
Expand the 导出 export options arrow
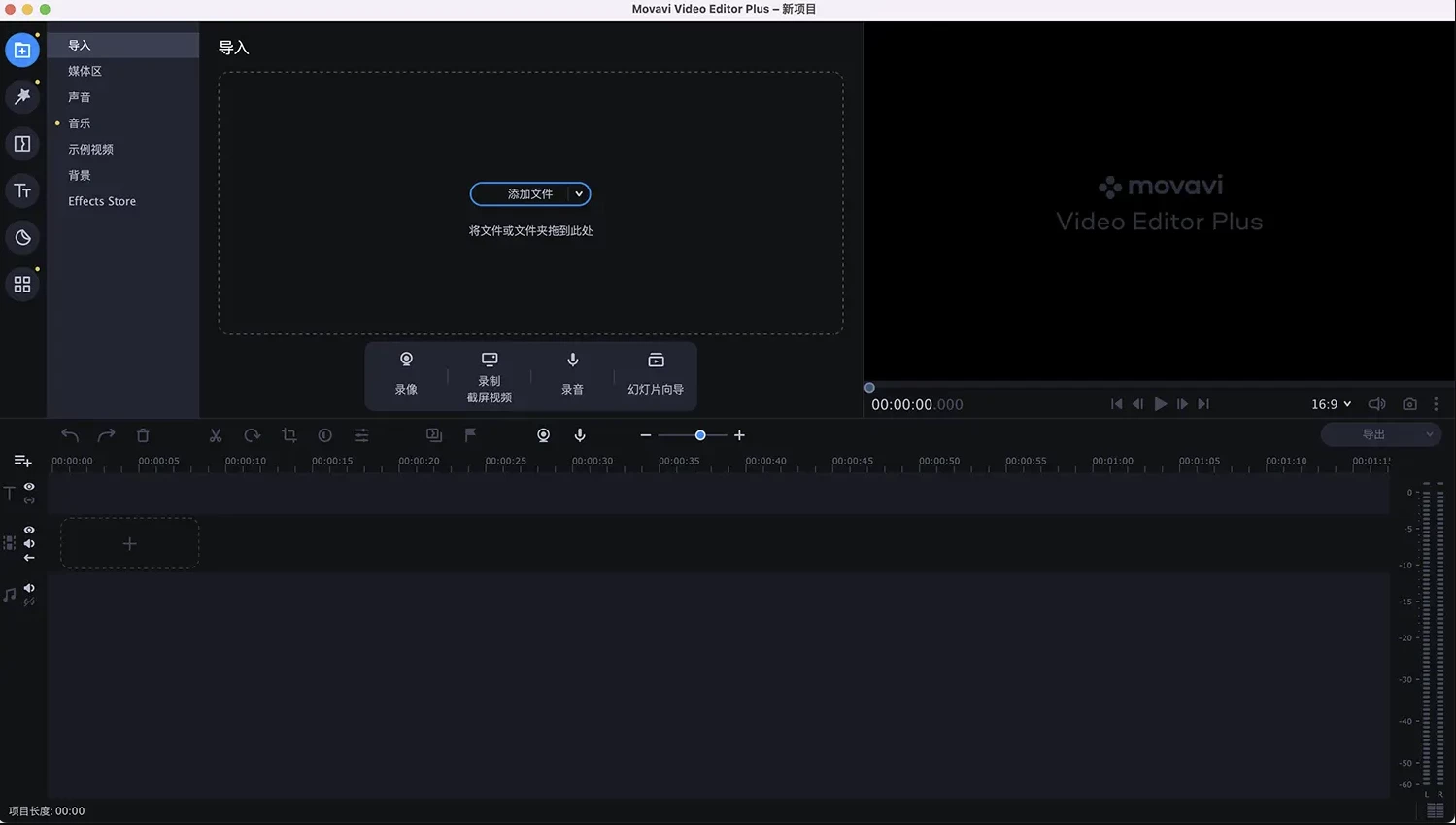click(x=1429, y=434)
